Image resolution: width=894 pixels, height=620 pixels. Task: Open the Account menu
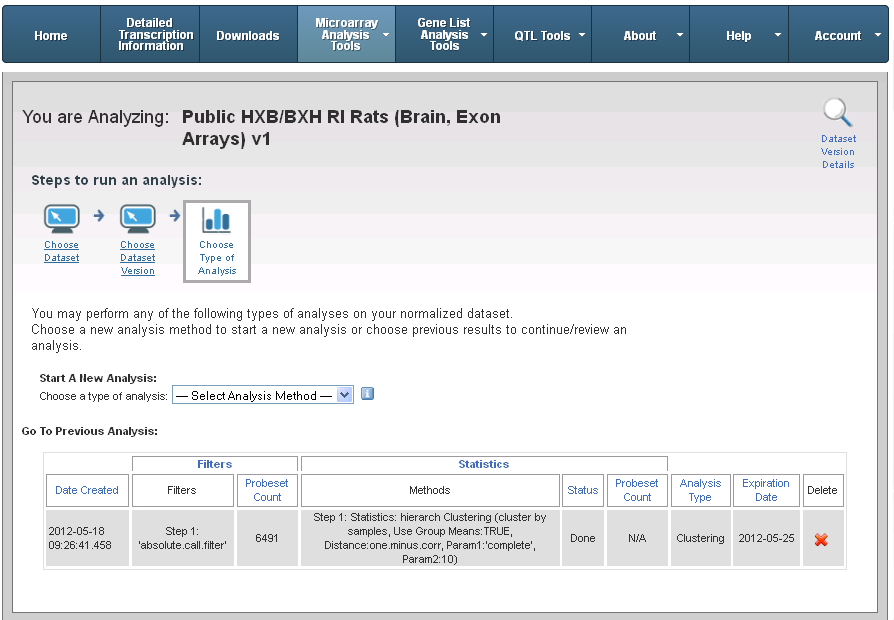tap(837, 35)
